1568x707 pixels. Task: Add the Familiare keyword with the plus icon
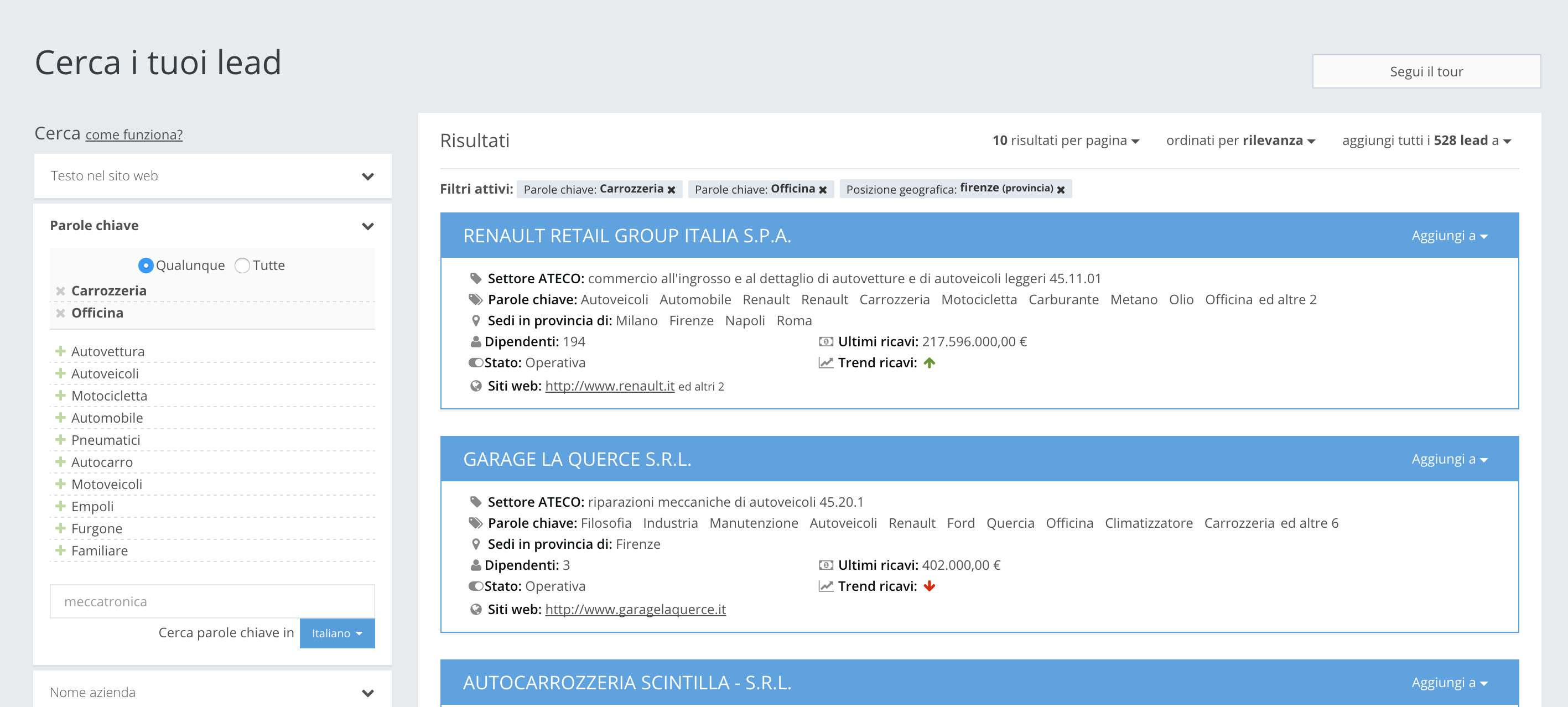click(60, 550)
